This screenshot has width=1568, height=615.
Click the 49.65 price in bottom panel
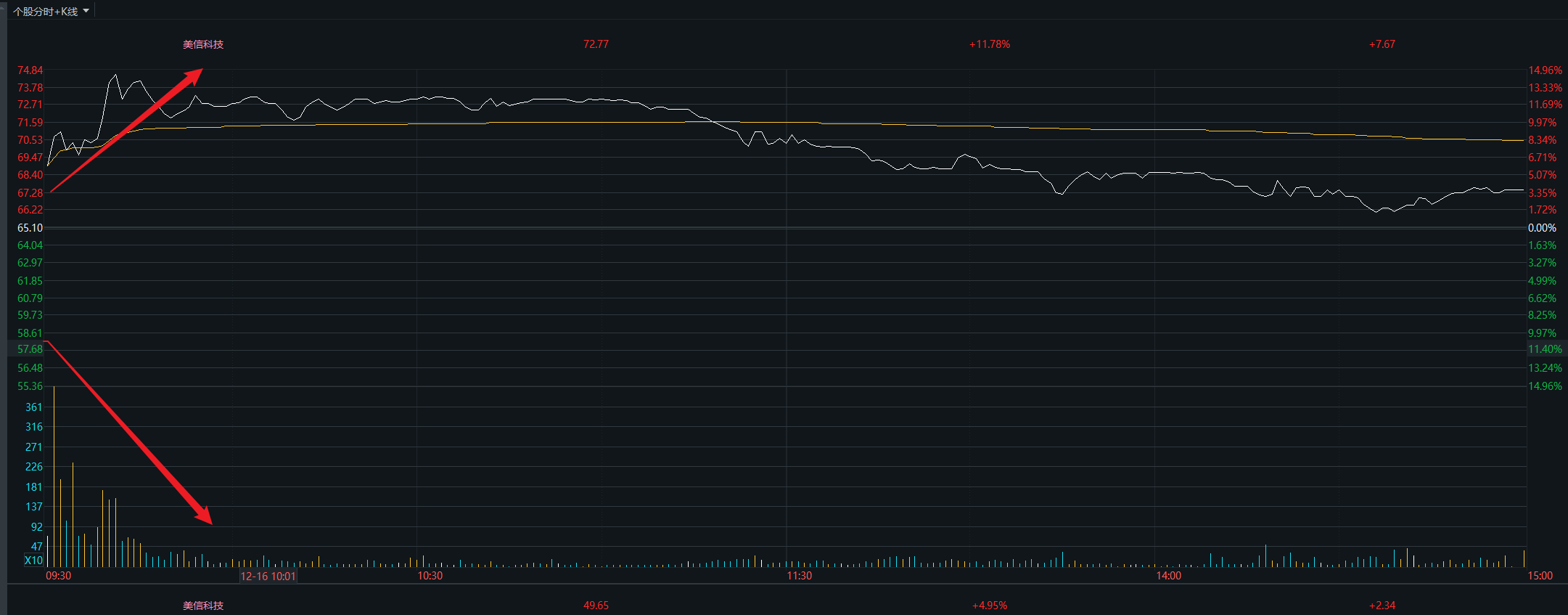click(596, 605)
